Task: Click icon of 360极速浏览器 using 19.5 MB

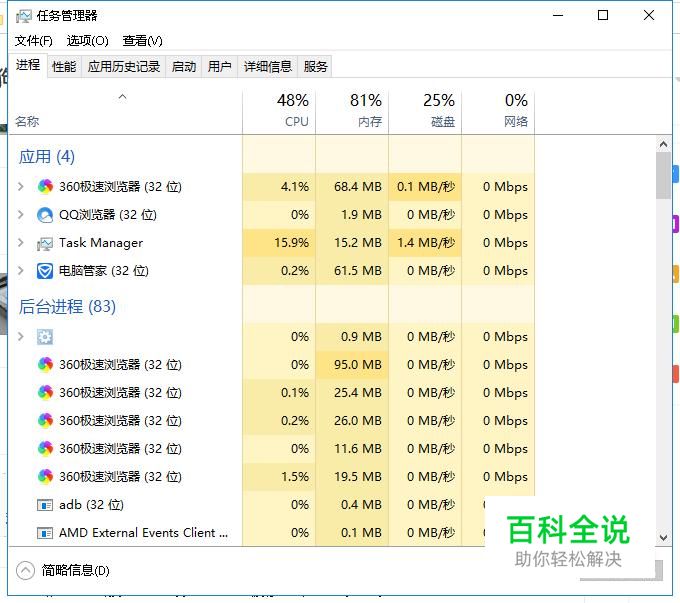Action: [x=45, y=476]
